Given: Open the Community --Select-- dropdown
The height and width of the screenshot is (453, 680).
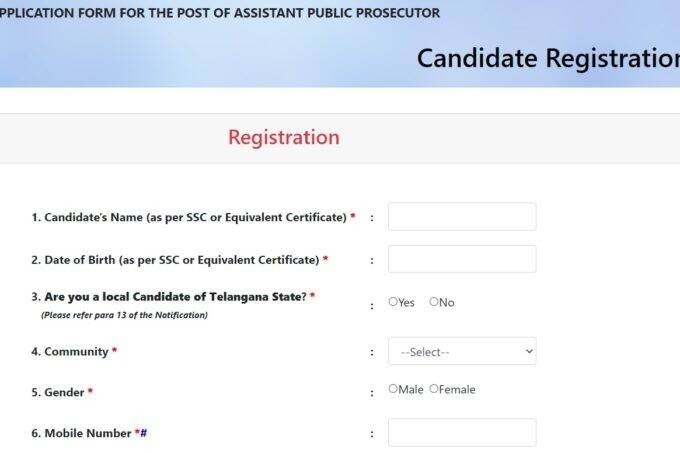Looking at the screenshot, I should coord(461,352).
